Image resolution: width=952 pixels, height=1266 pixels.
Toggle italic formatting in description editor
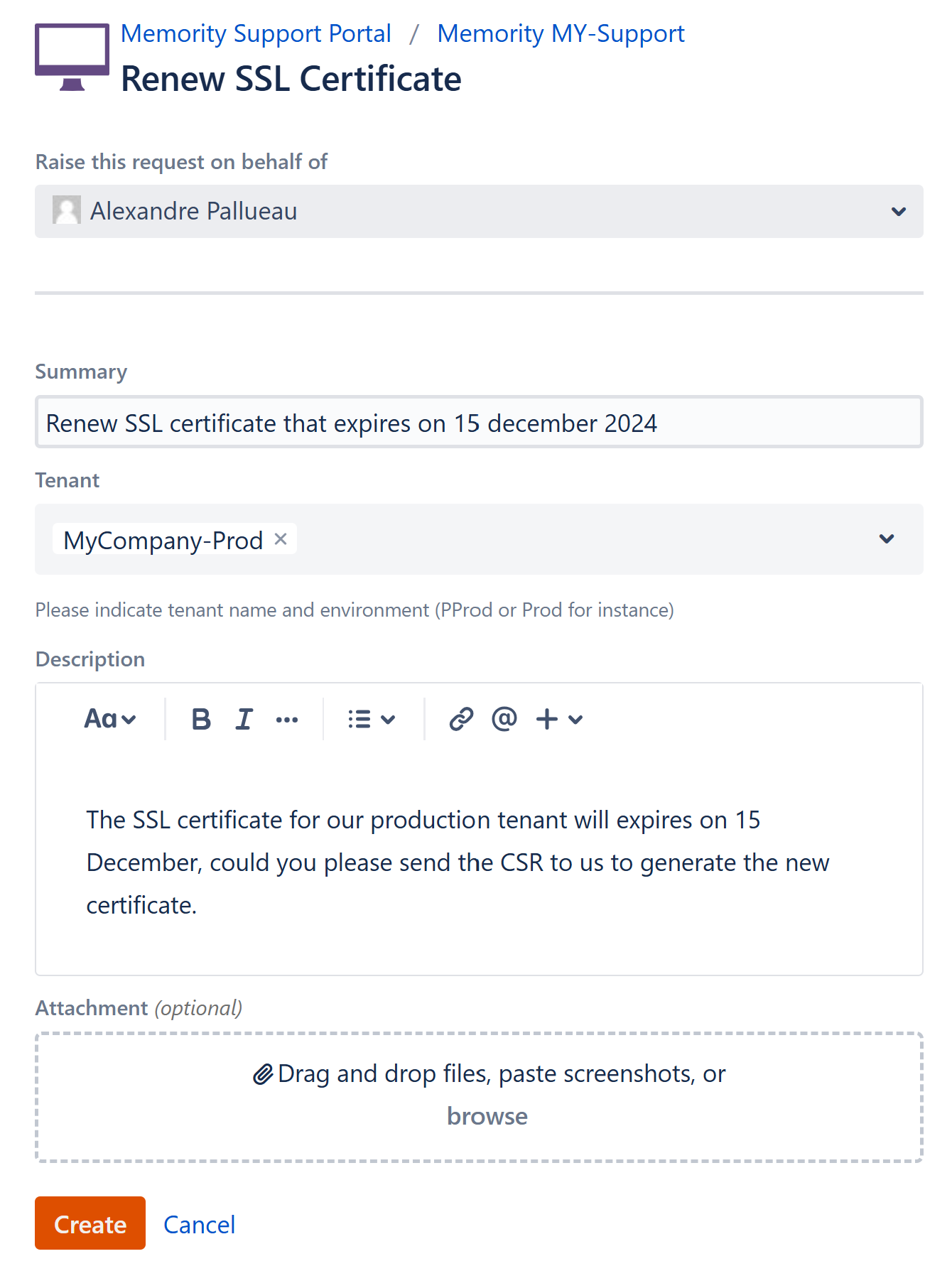(x=244, y=719)
